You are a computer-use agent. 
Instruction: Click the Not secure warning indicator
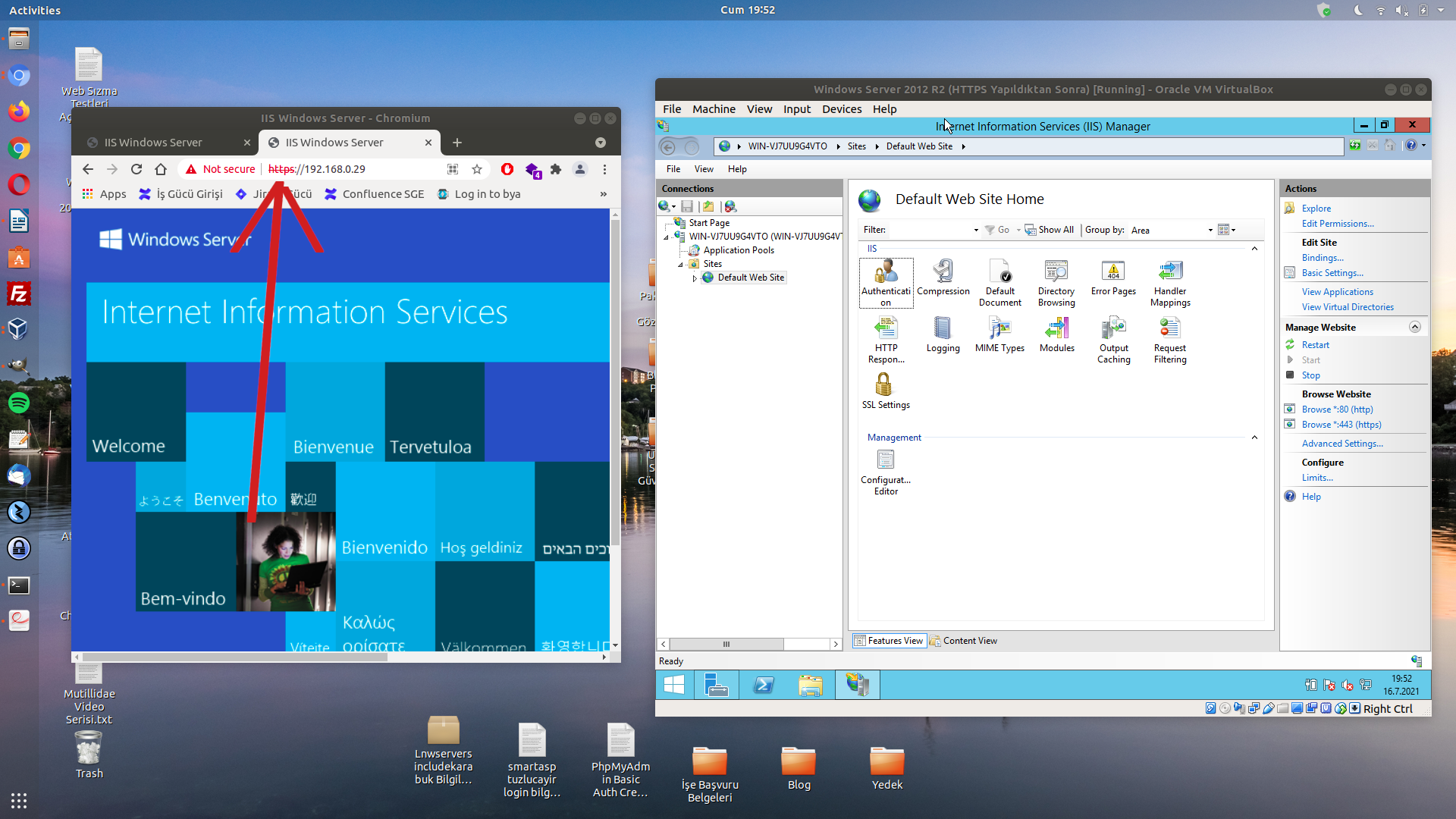(221, 169)
